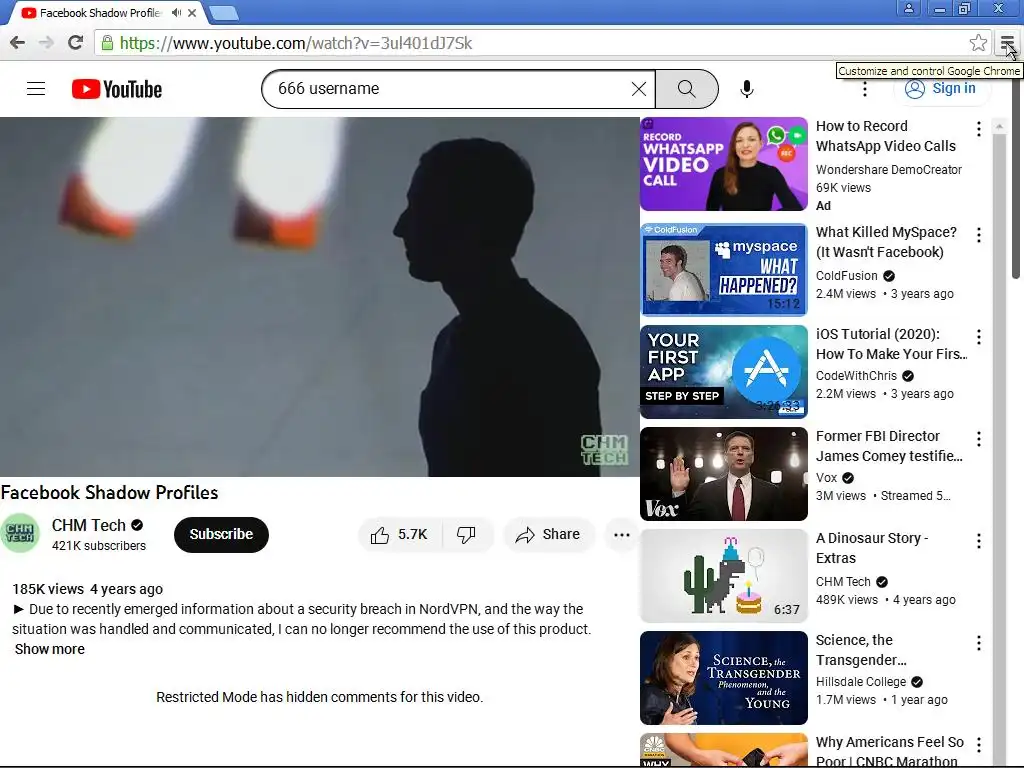This screenshot has width=1024, height=768.
Task: Open options for James Comey video
Action: click(x=978, y=439)
